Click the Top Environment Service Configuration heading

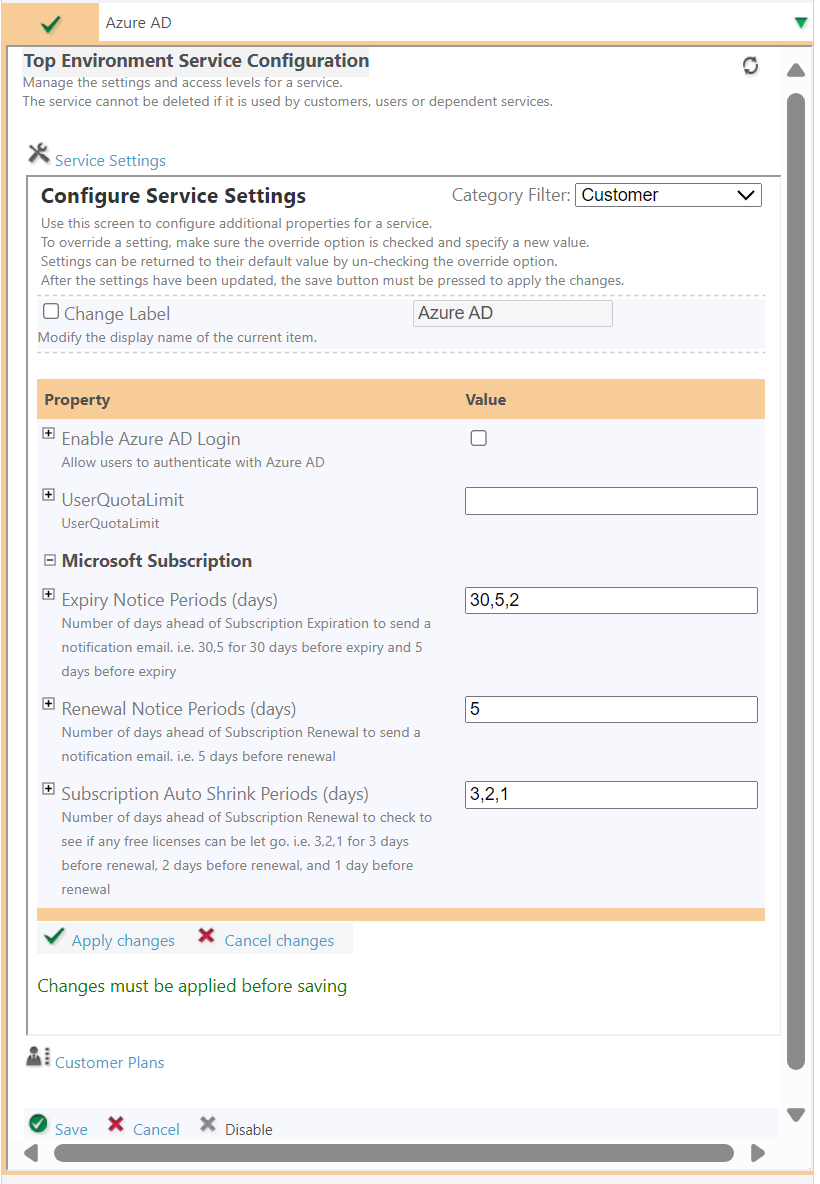196,60
